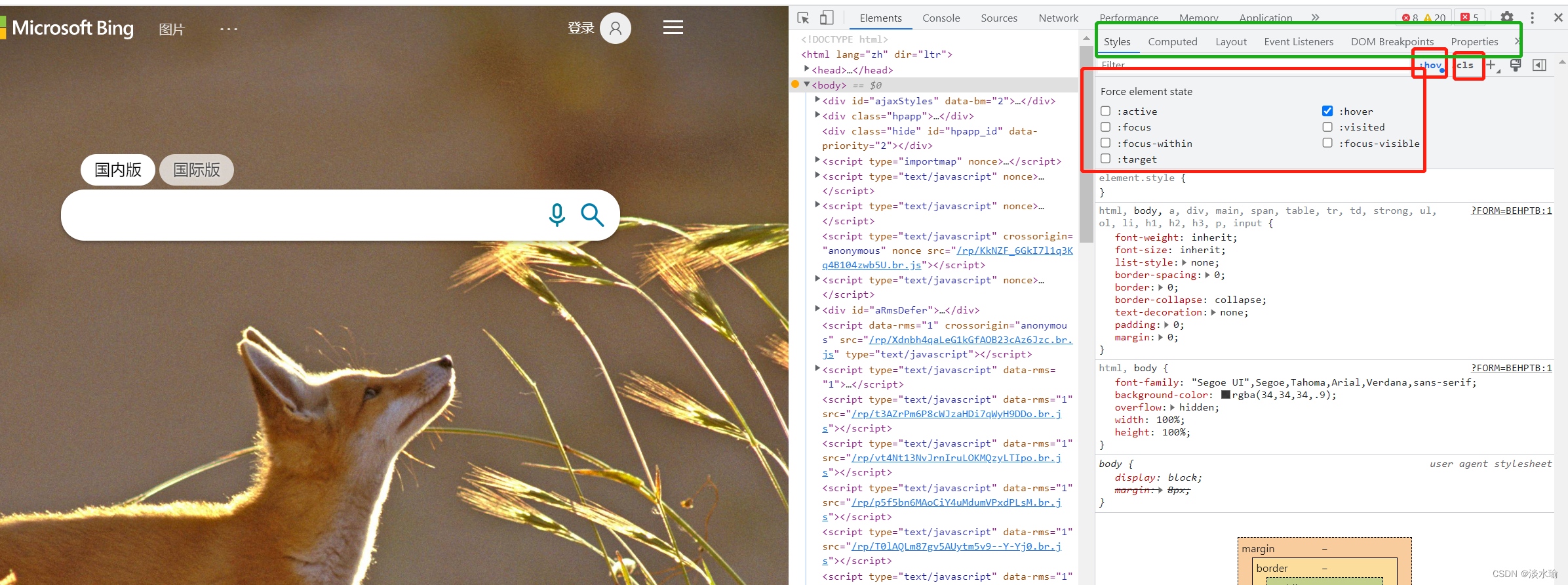Screen dimensions: 1568x585
Task: Open the Properties tab
Action: tap(1474, 41)
